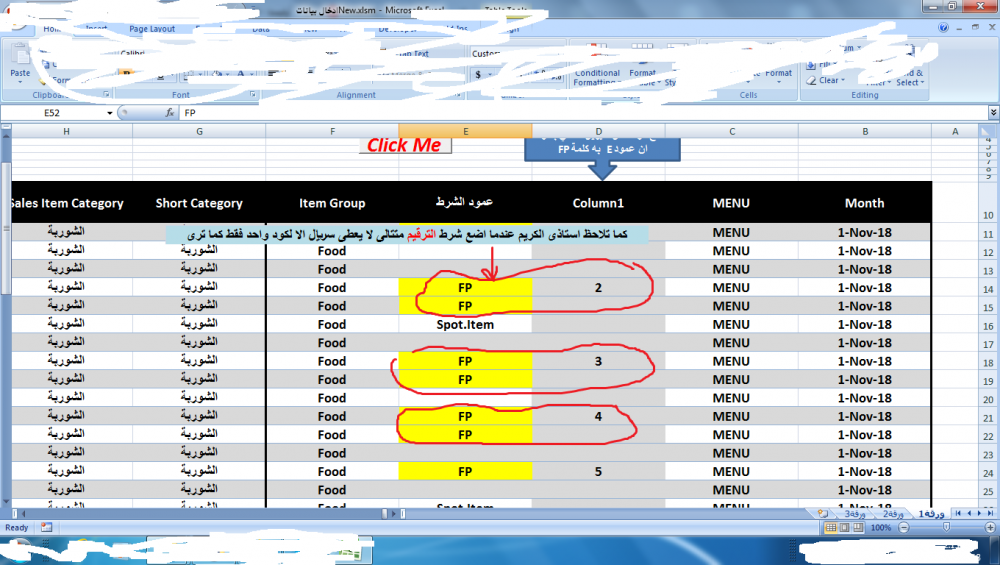Select the Short Category header cell
1000x565 pixels.
click(x=199, y=203)
